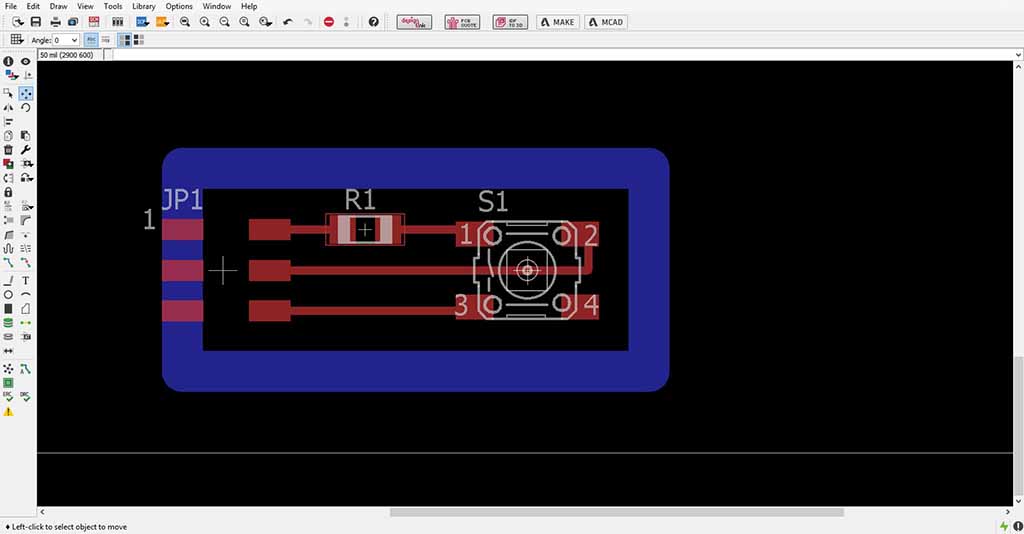
Task: Click the Save floppy disk icon
Action: [36, 22]
